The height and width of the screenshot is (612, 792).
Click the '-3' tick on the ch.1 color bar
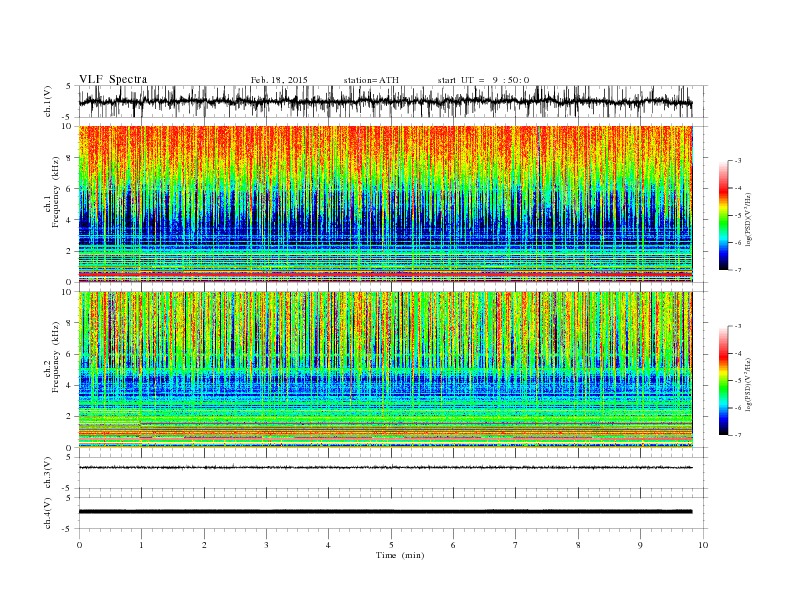click(737, 161)
